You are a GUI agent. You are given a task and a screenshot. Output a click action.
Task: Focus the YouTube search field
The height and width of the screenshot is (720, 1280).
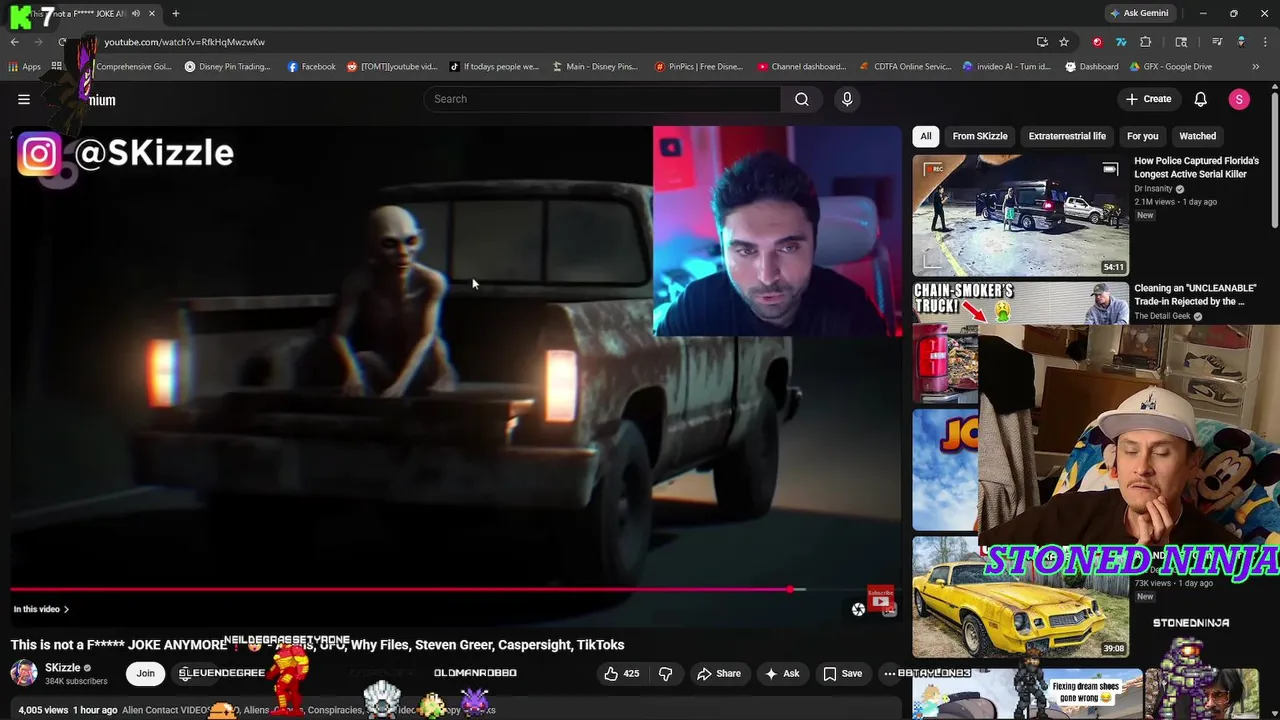tap(602, 99)
